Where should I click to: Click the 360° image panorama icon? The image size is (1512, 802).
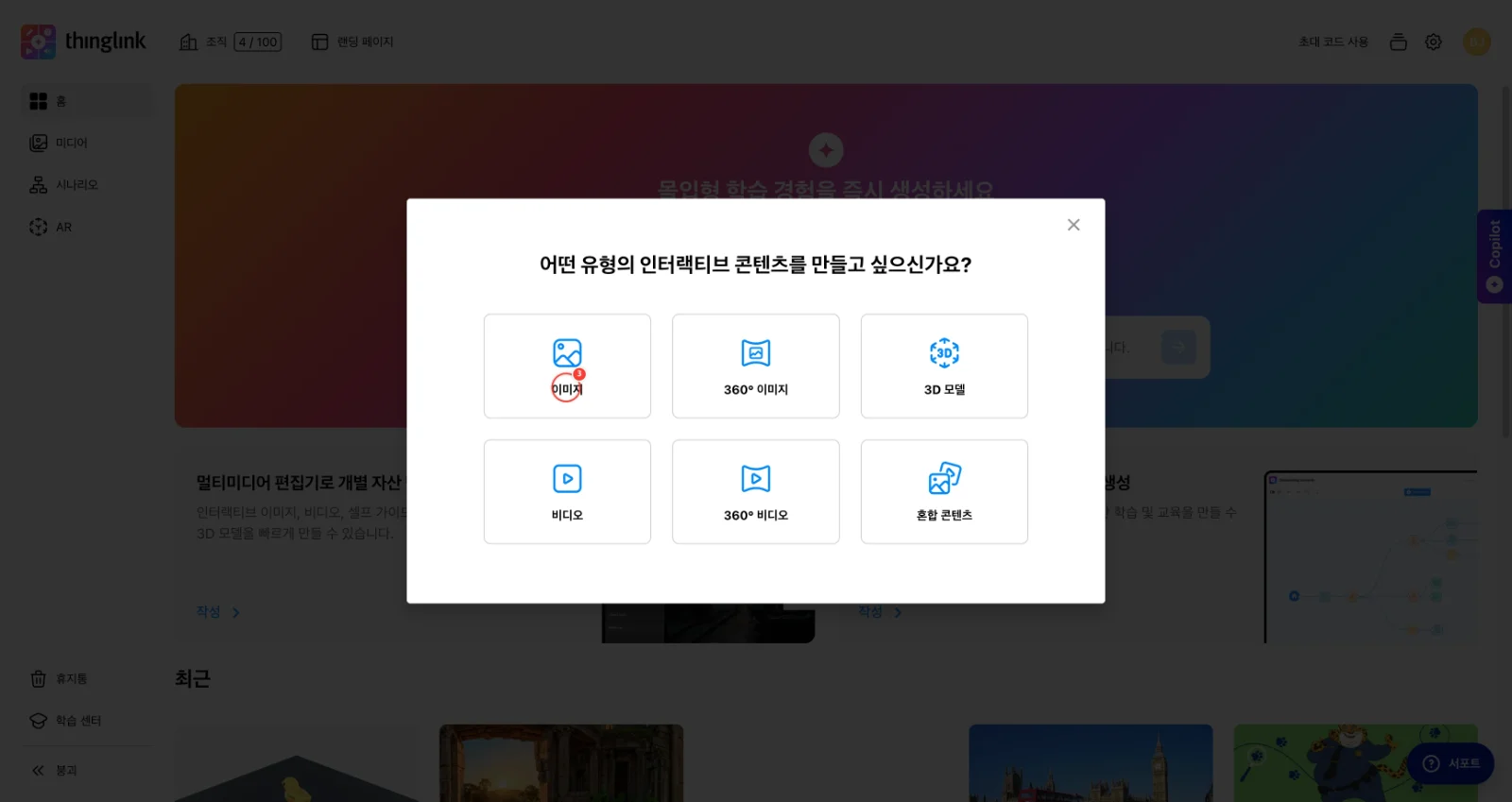click(x=756, y=352)
